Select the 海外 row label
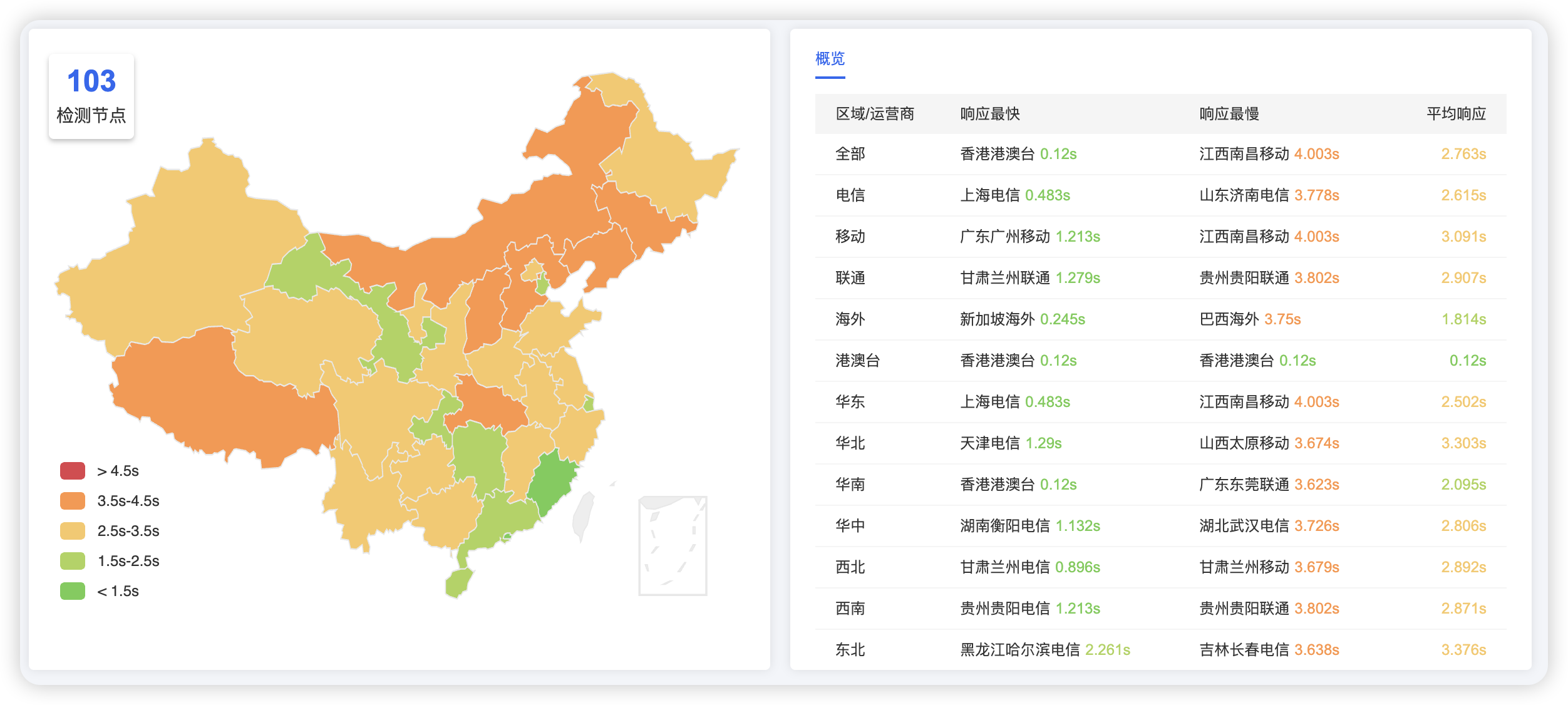Screen dimensions: 1568x705 850,319
